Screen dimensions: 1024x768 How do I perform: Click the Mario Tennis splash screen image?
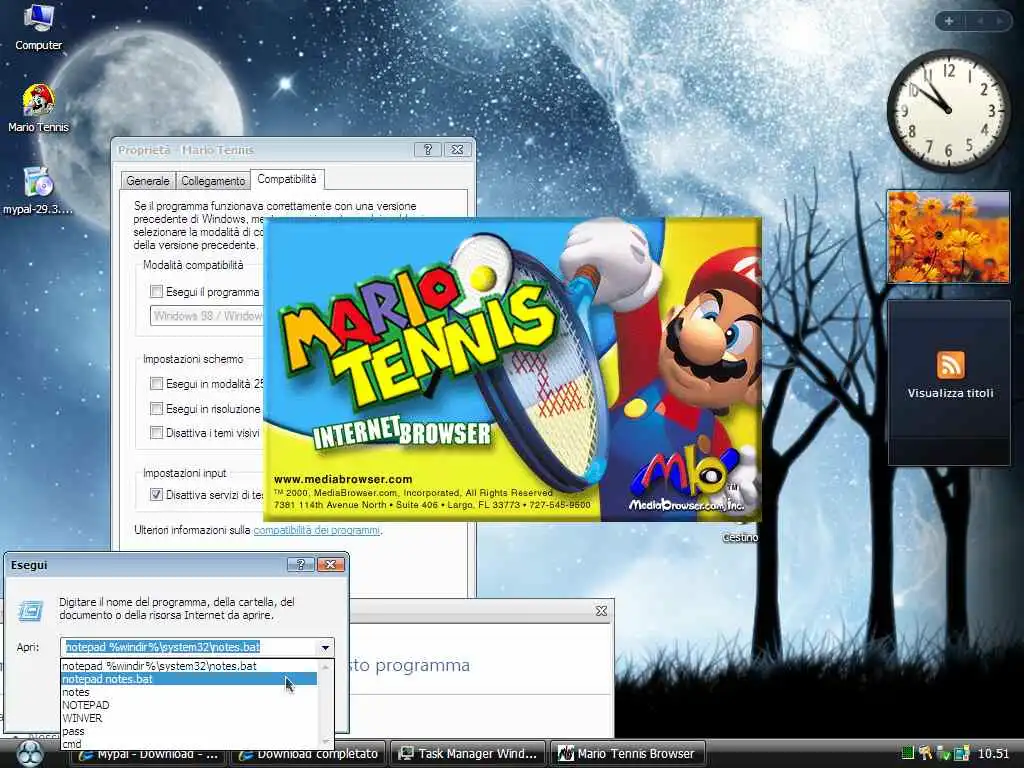512,370
